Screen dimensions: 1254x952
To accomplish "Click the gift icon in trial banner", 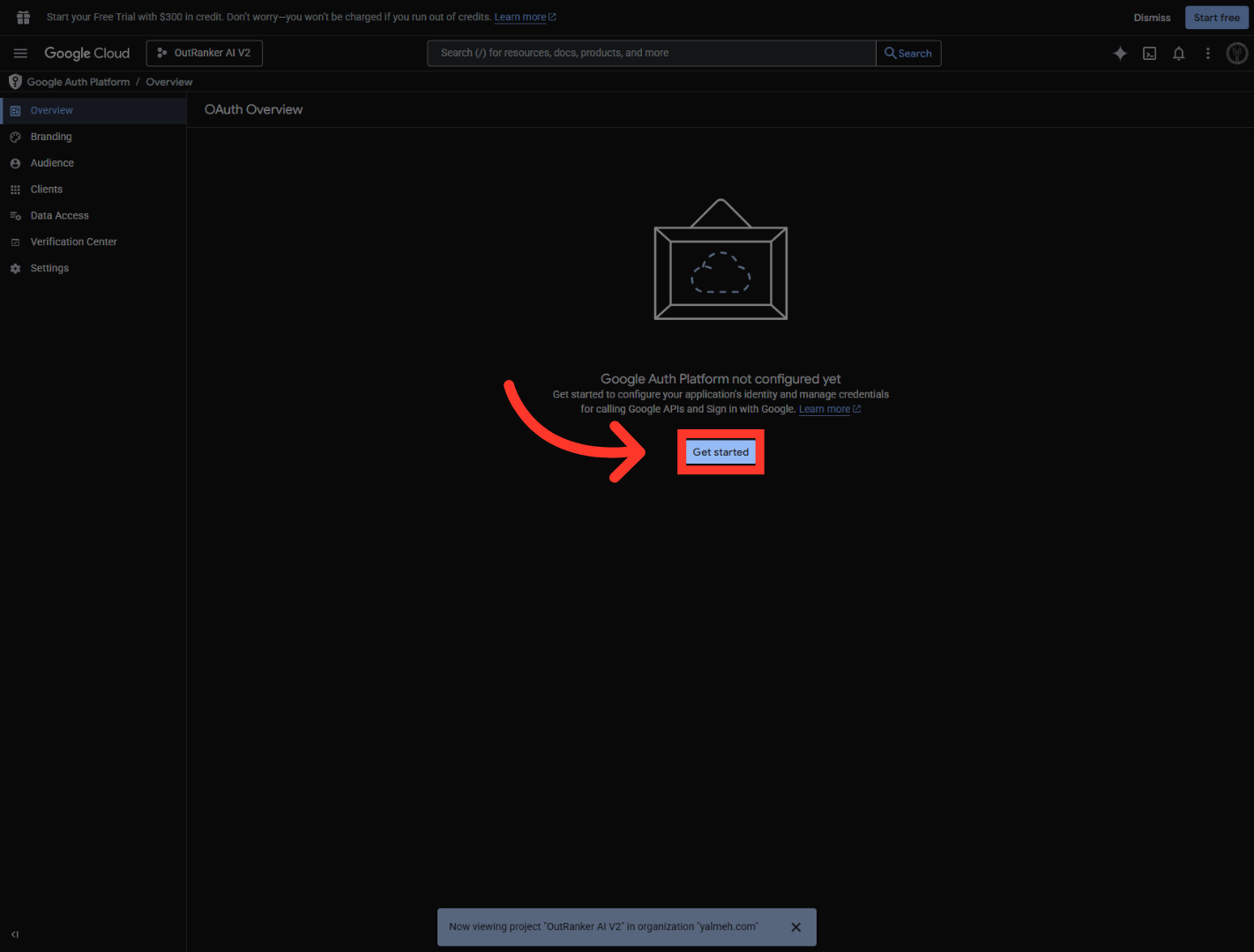I will click(24, 17).
